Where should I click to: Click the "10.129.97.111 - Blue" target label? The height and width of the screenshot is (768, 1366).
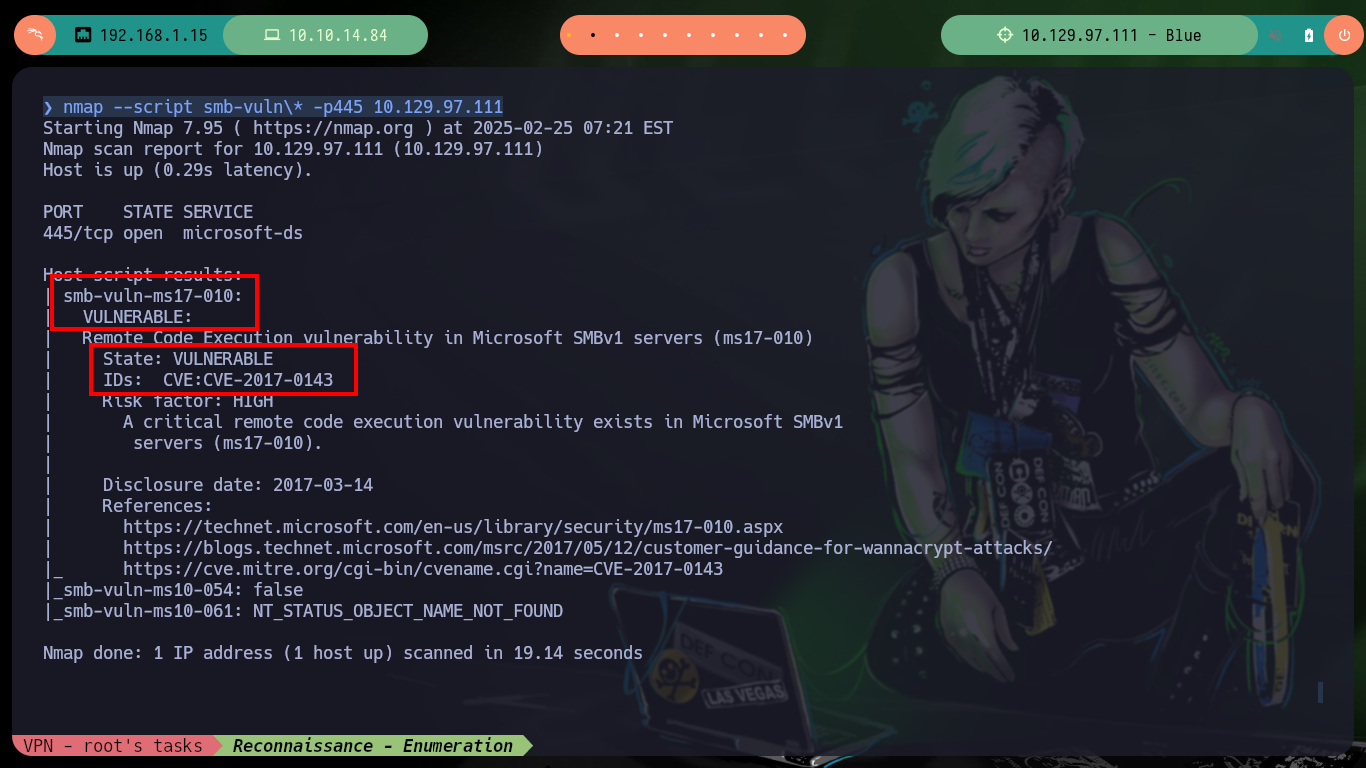pyautogui.click(x=1111, y=35)
